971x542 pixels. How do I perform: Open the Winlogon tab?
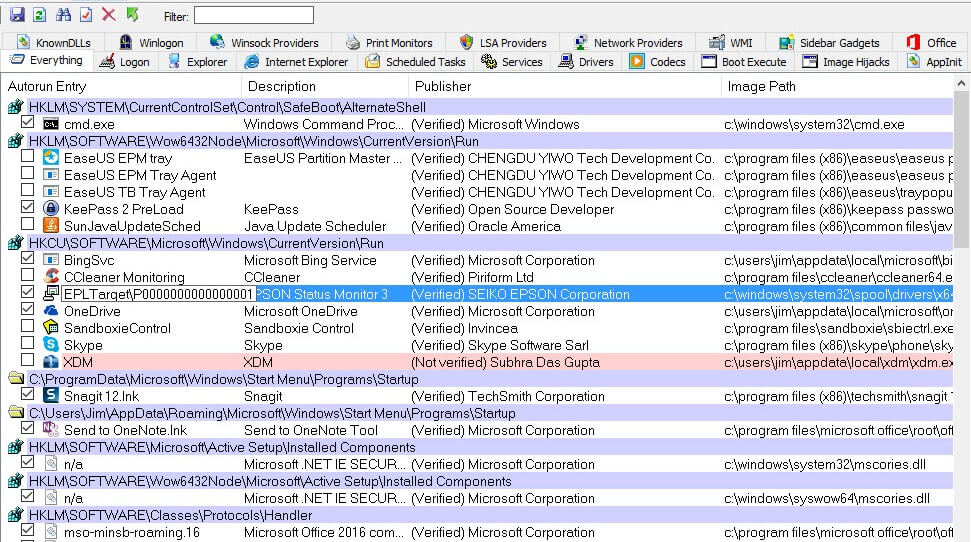[x=152, y=43]
